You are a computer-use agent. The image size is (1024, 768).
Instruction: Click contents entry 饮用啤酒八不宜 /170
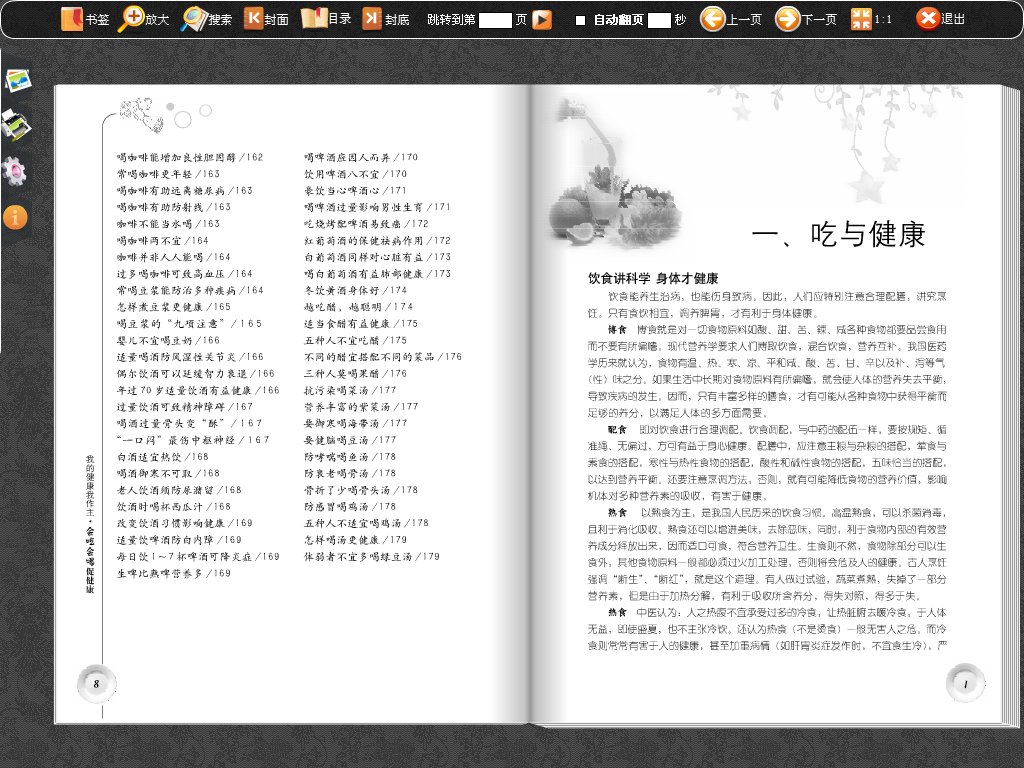[x=355, y=174]
